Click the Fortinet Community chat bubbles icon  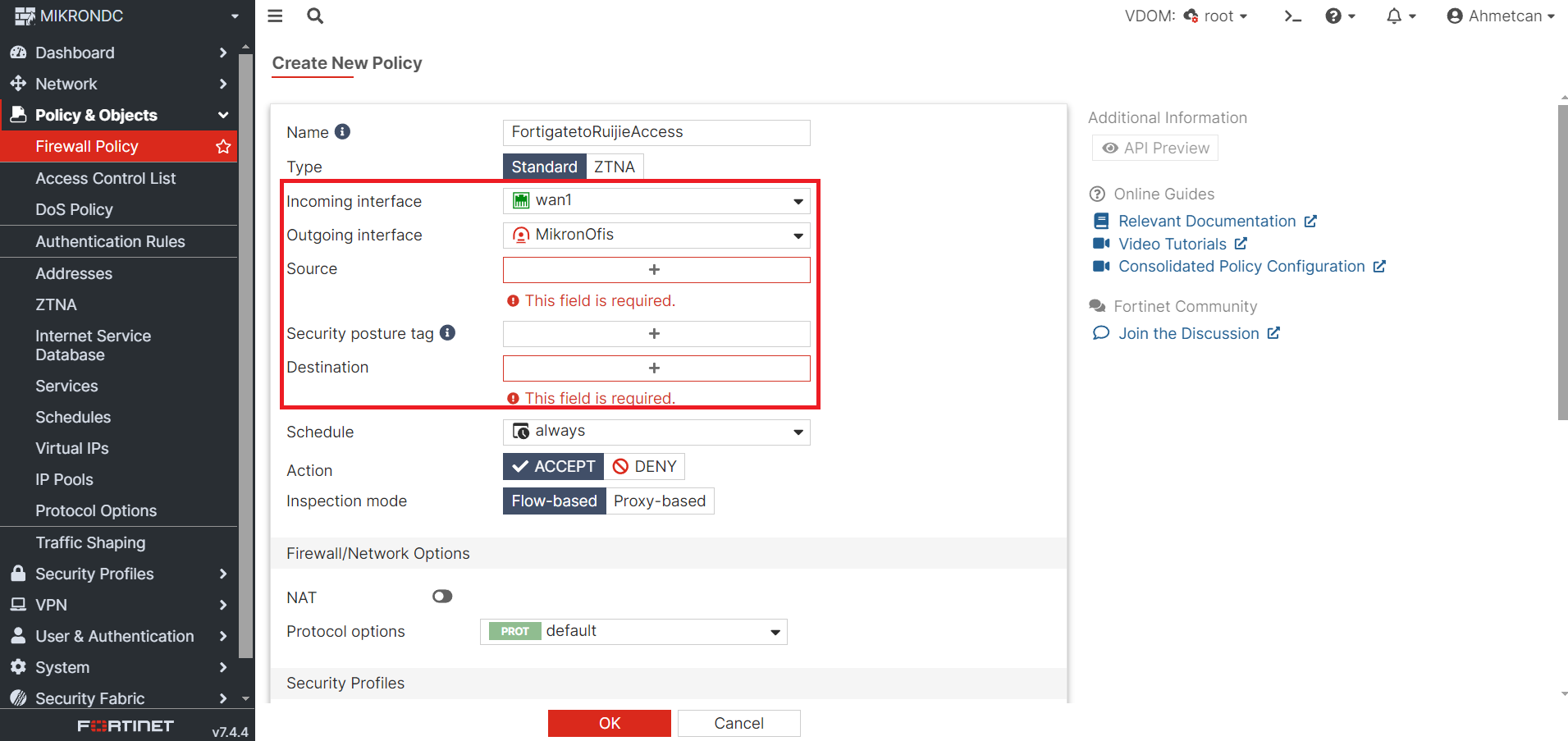[x=1097, y=306]
